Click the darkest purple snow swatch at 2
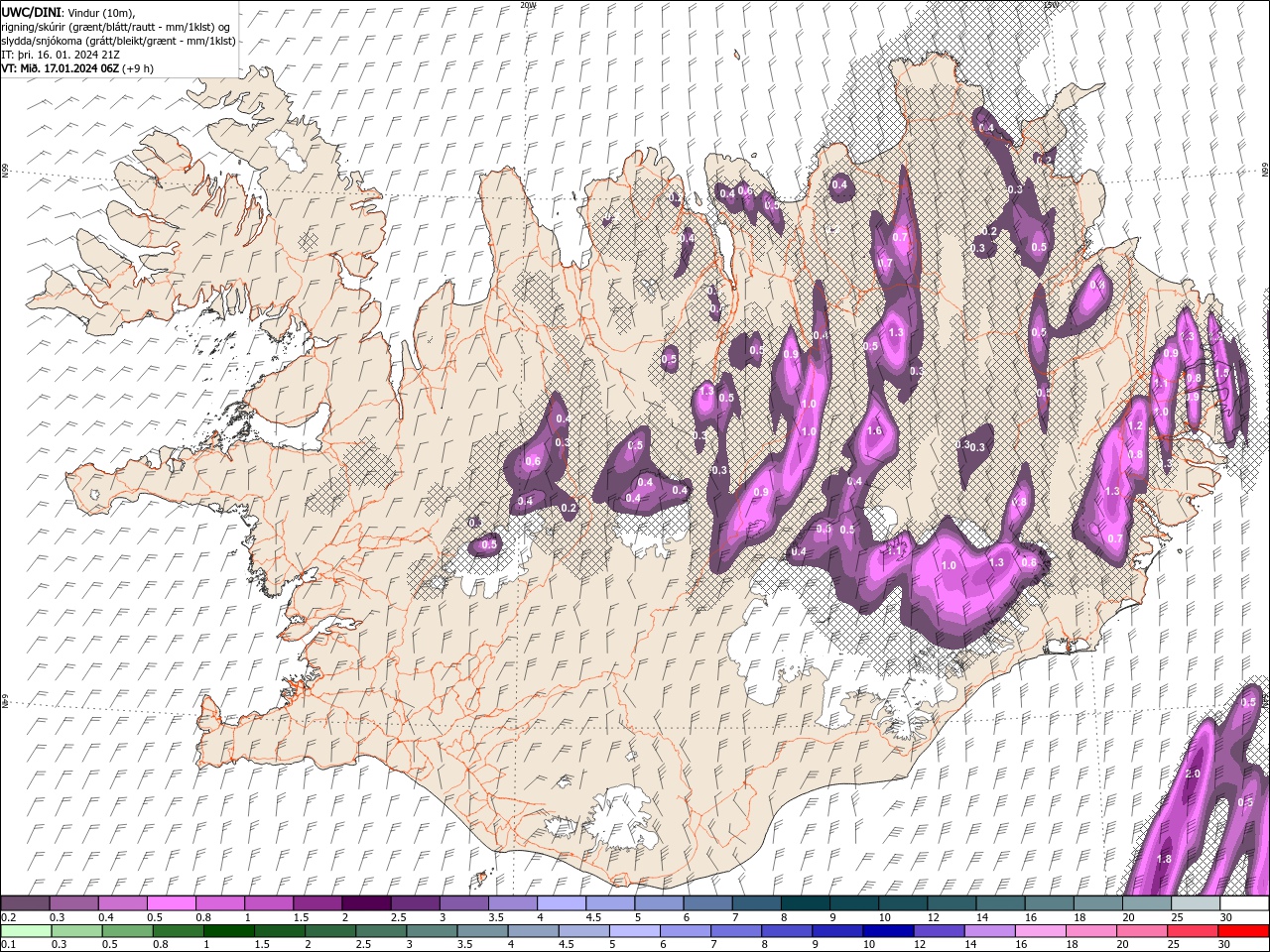The height and width of the screenshot is (952, 1270). tap(366, 903)
